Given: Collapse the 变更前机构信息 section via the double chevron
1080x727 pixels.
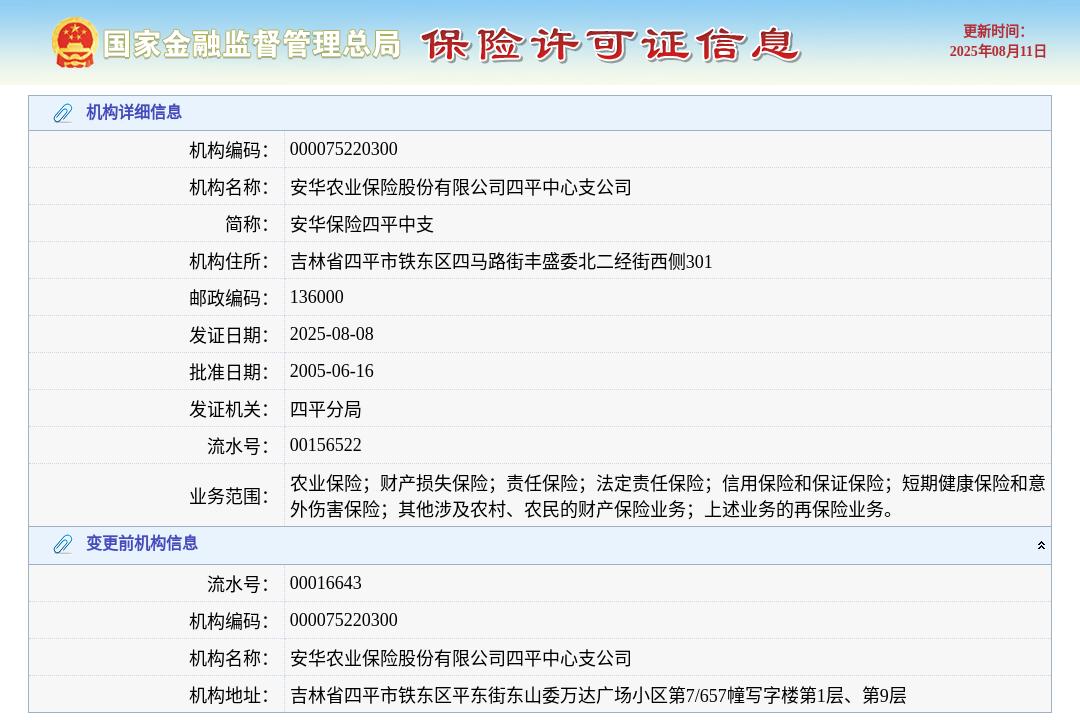Looking at the screenshot, I should (1041, 545).
